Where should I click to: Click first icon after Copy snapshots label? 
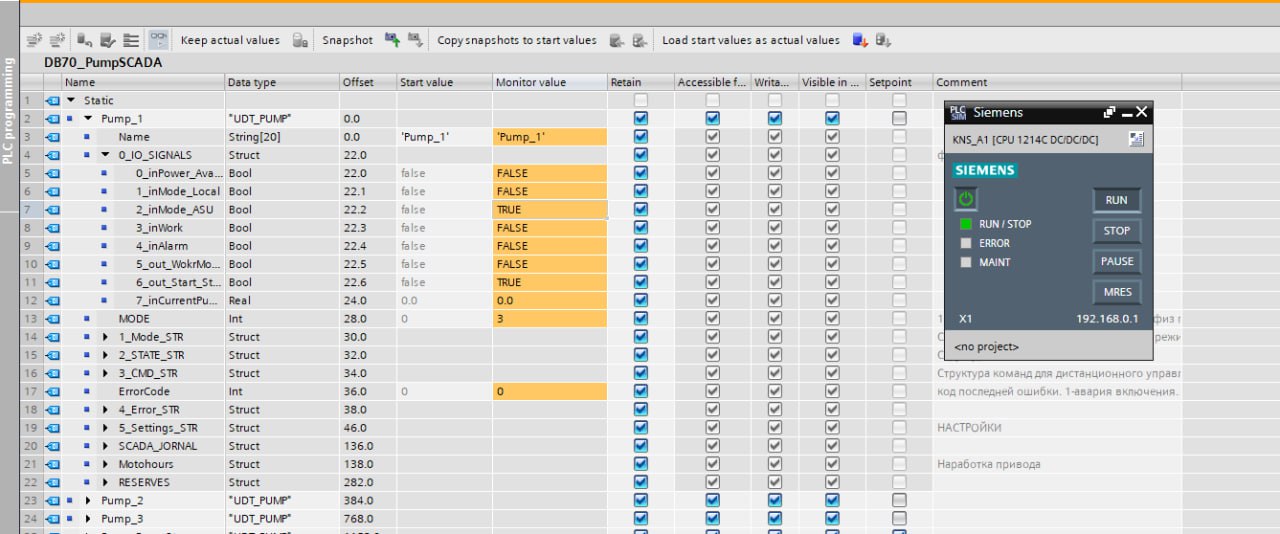point(616,40)
